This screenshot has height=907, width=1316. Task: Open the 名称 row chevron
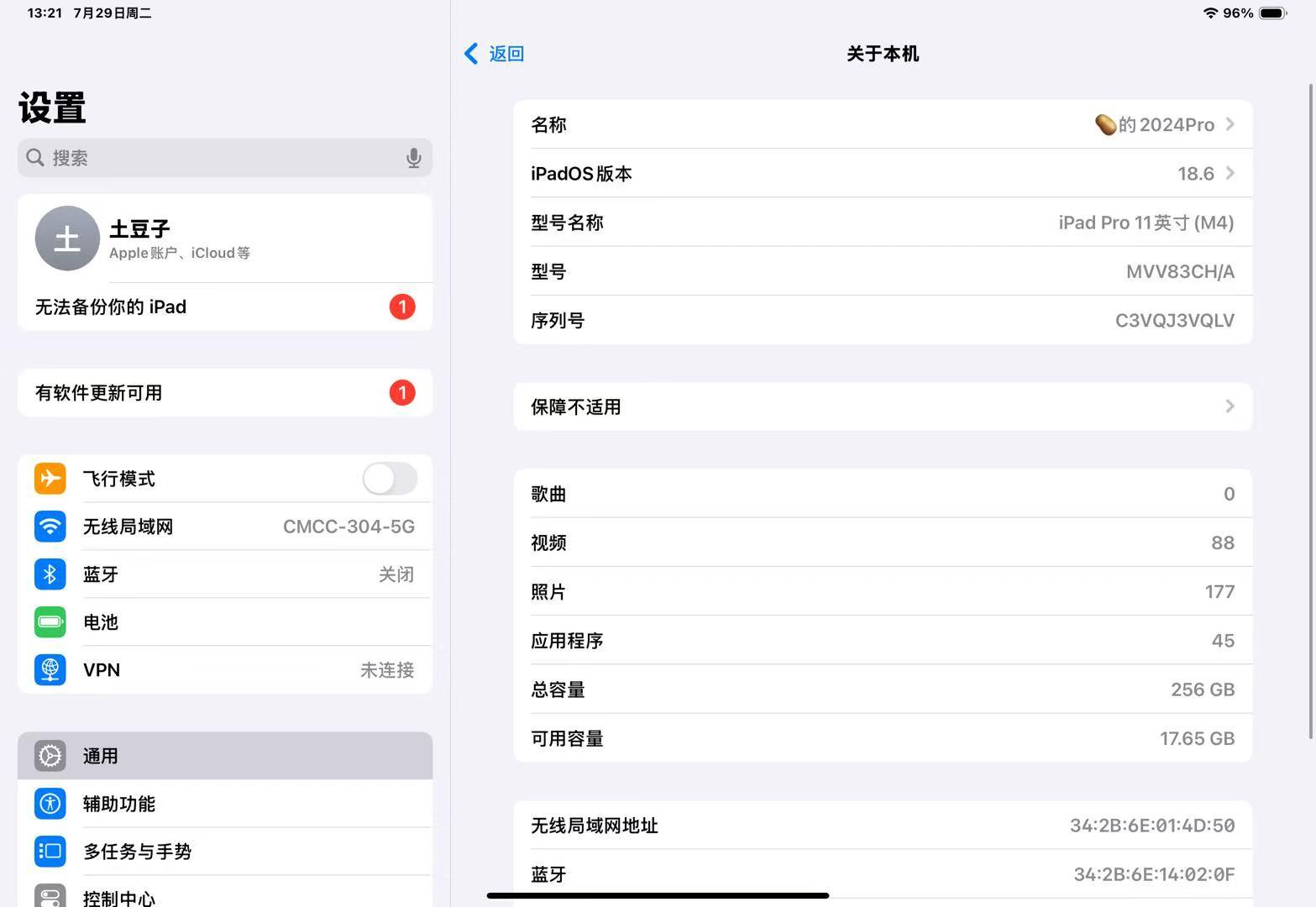point(1229,124)
